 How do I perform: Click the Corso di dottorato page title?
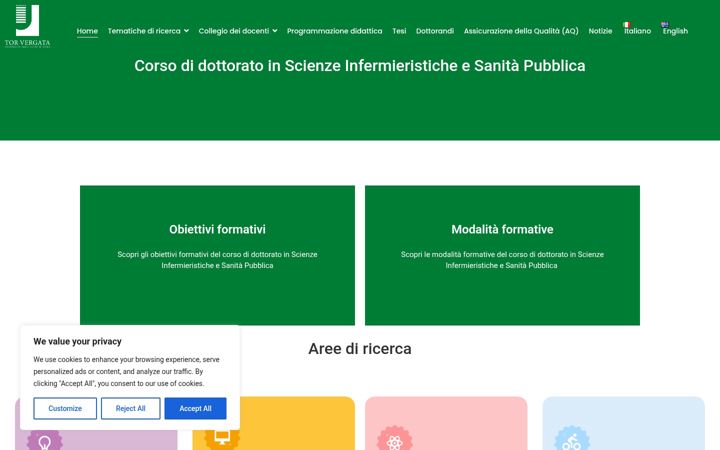[360, 66]
